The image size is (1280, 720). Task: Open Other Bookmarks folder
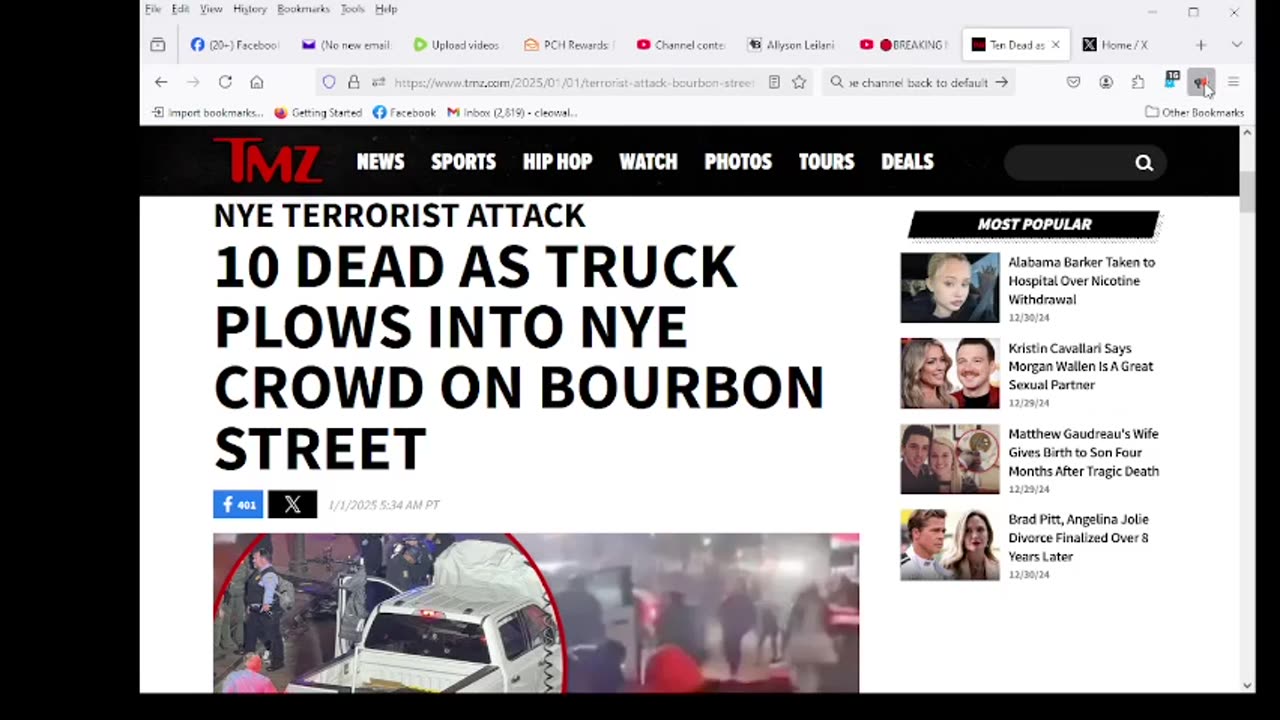coord(1194,112)
